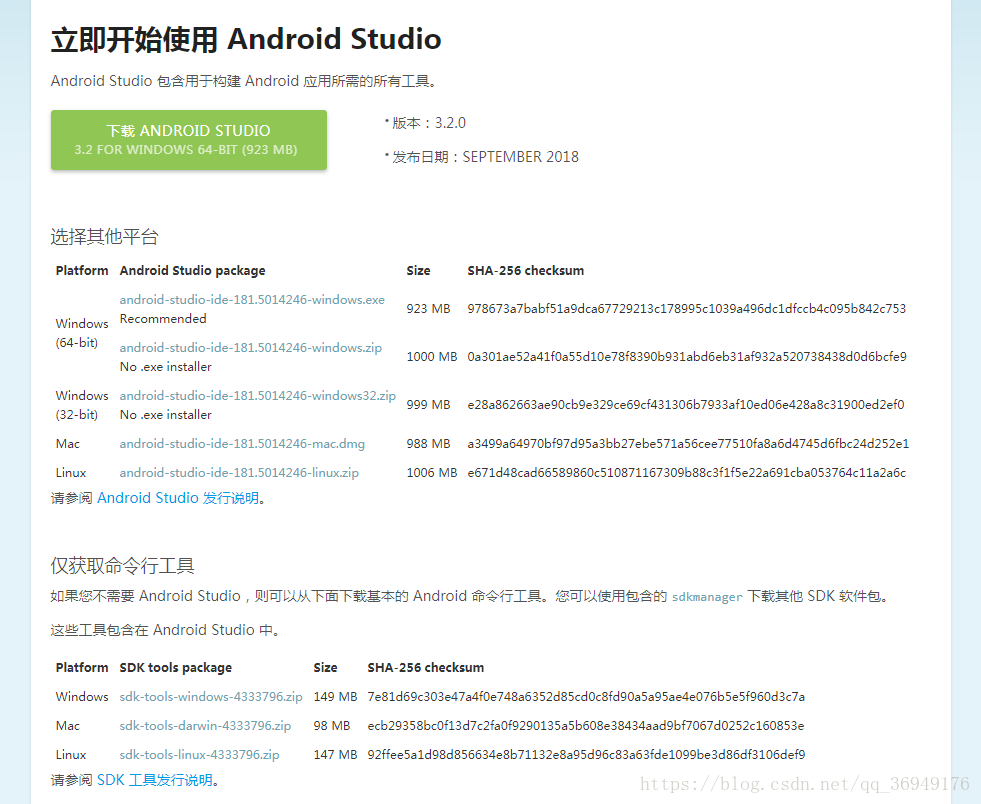Click the 这些工具包含在 Android Studio 中 sentence

[x=165, y=630]
